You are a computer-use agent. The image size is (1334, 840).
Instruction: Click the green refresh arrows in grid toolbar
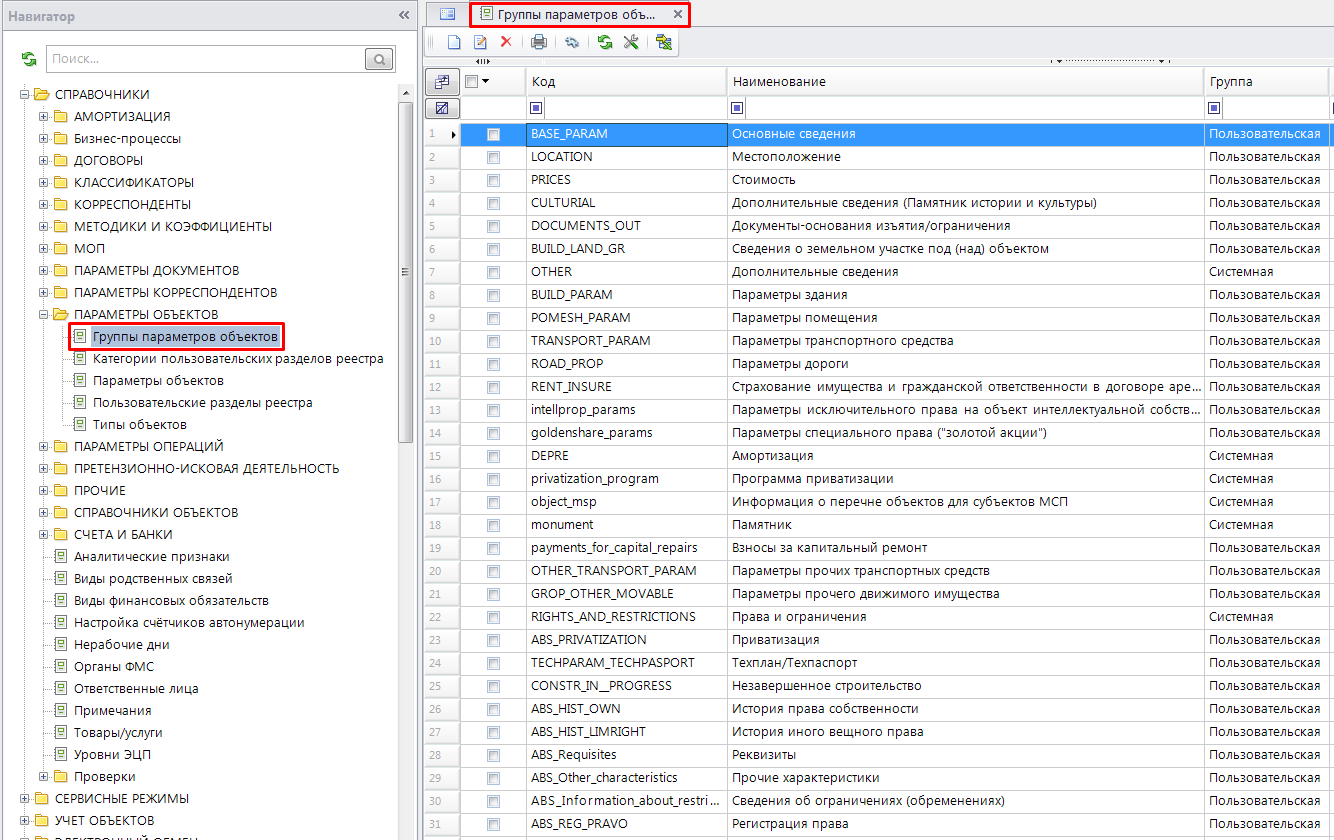click(605, 42)
